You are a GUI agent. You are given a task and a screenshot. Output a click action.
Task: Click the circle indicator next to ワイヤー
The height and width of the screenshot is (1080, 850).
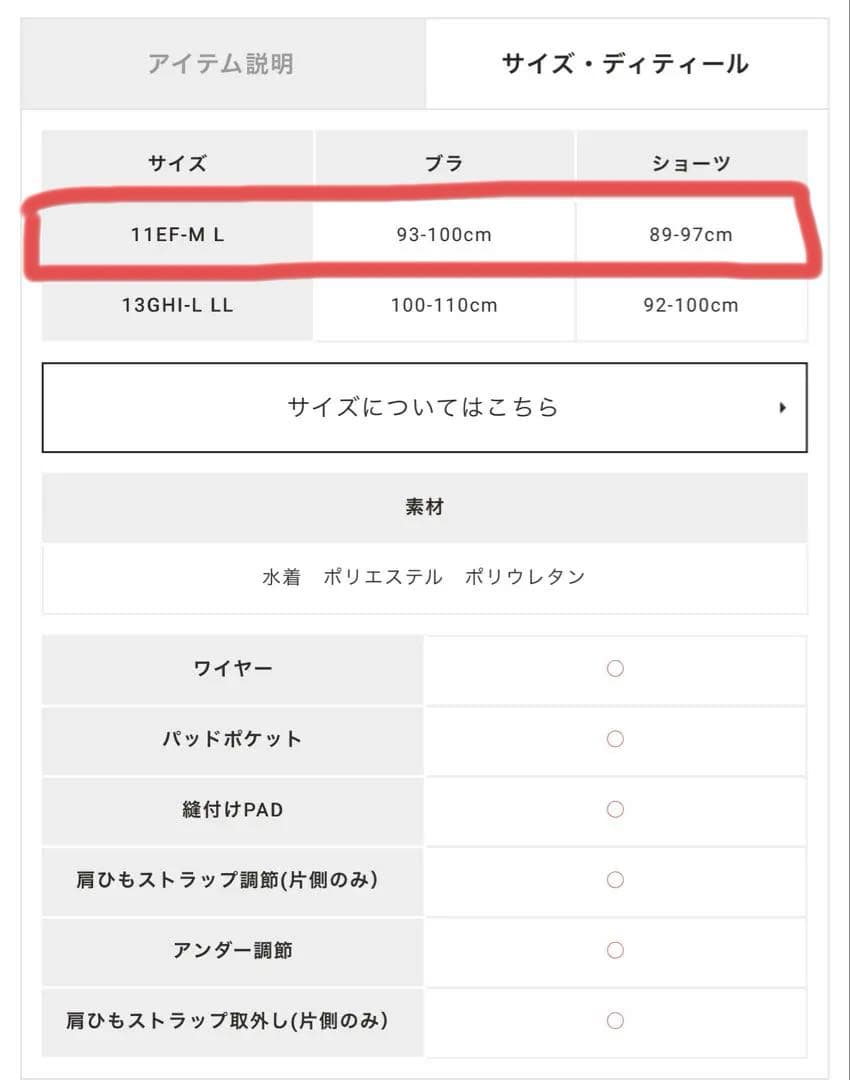614,668
